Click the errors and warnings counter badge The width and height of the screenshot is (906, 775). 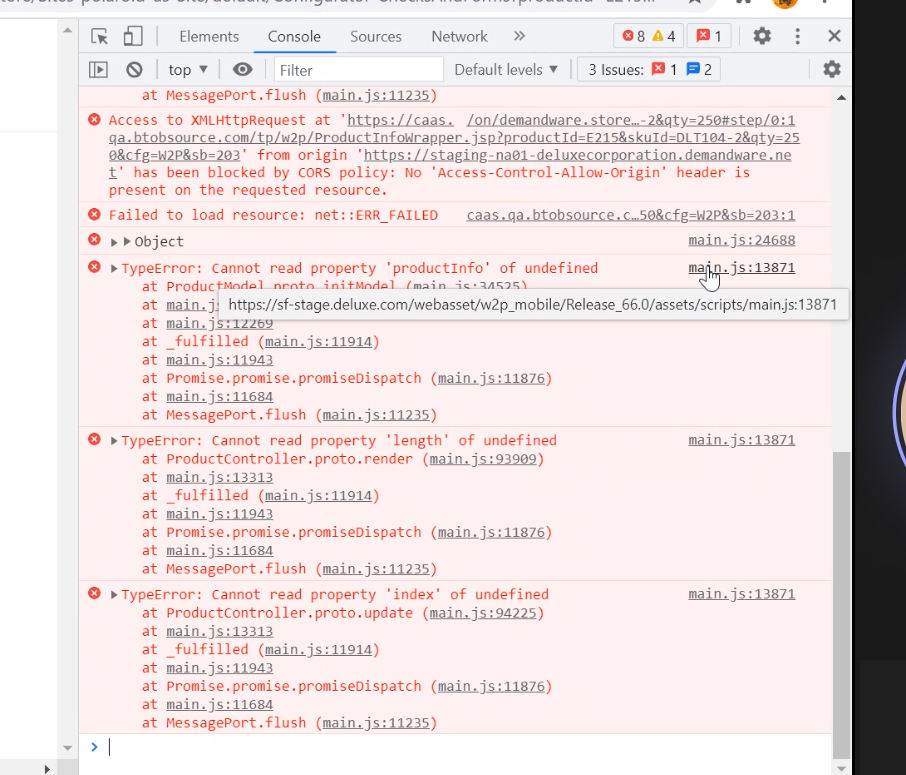[648, 36]
